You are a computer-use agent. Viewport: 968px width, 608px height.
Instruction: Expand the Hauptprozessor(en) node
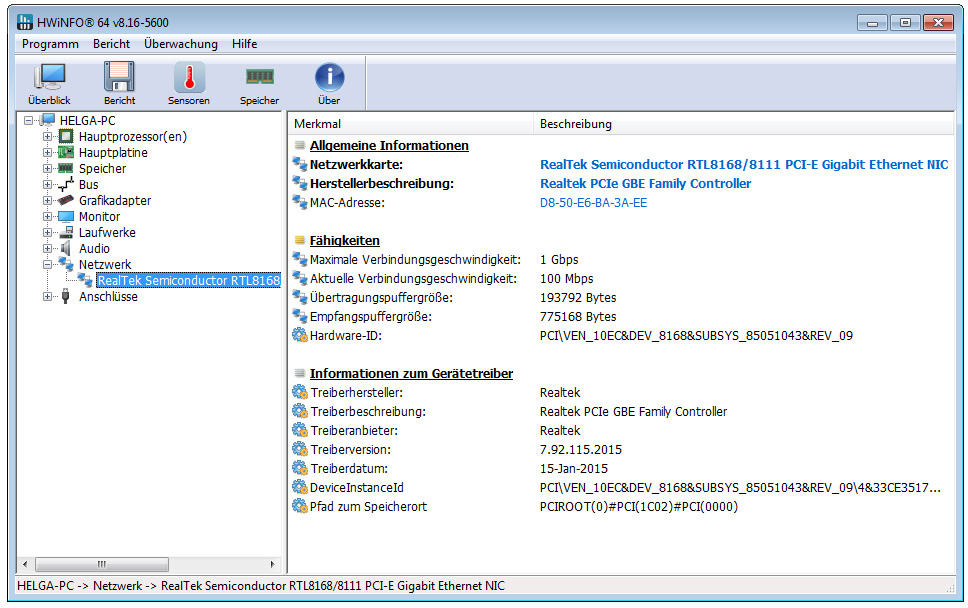coord(47,137)
